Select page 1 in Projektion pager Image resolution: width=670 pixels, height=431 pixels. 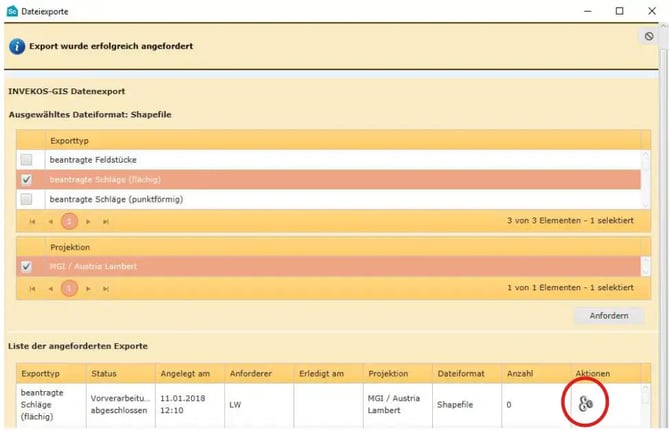[69, 288]
